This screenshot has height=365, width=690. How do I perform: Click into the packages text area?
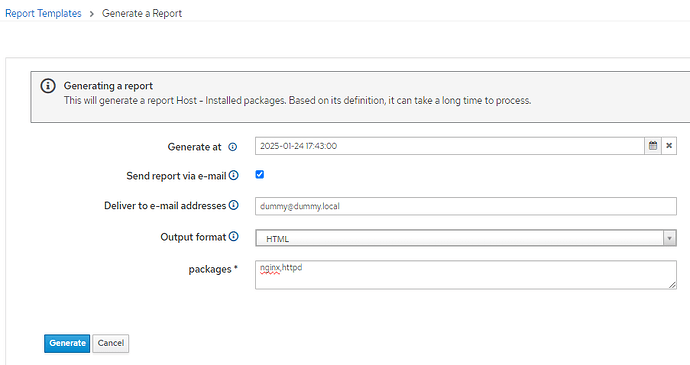coord(466,275)
